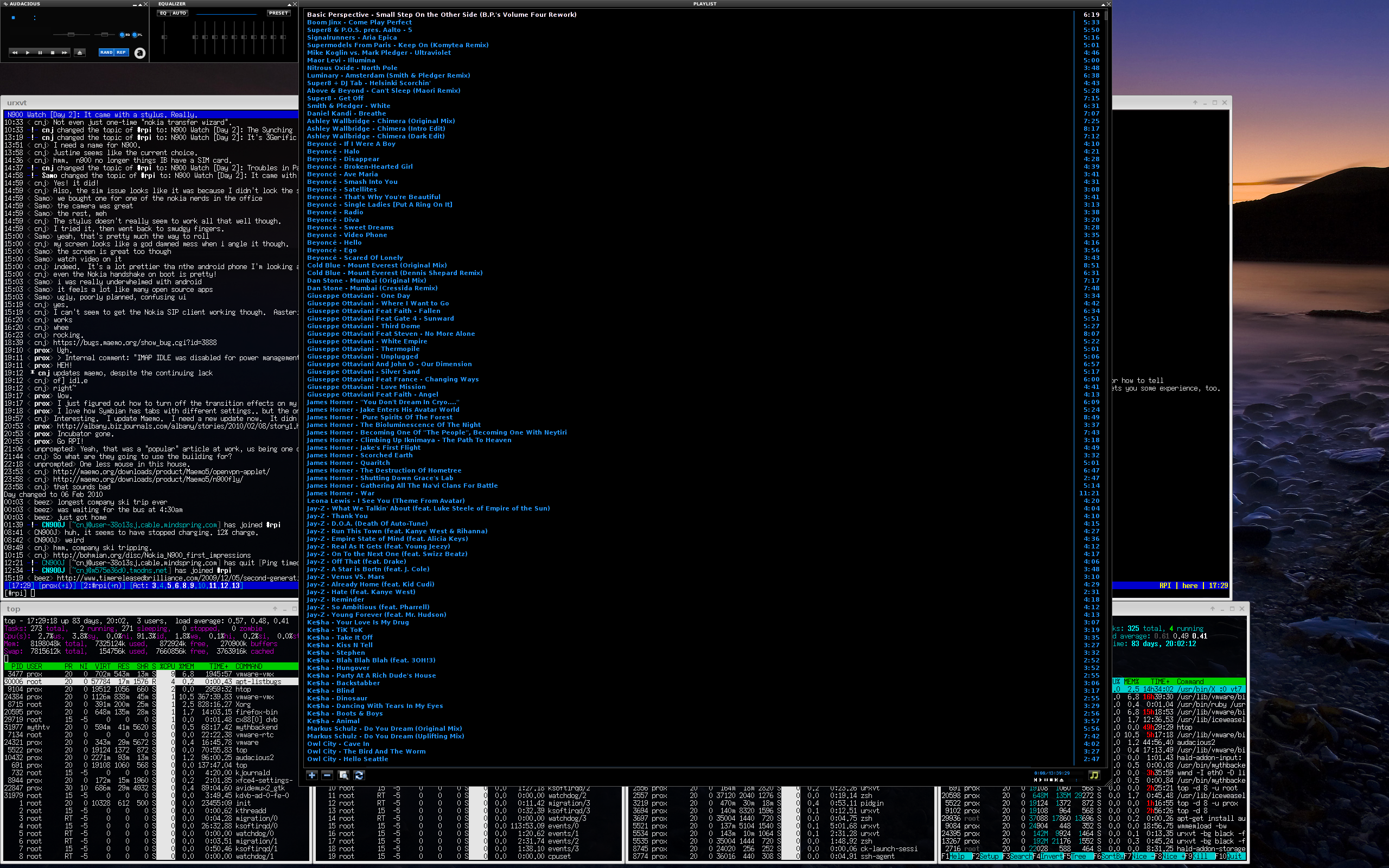Open openvpn-applet download link in chat
The image size is (1389, 868).
pos(161,472)
